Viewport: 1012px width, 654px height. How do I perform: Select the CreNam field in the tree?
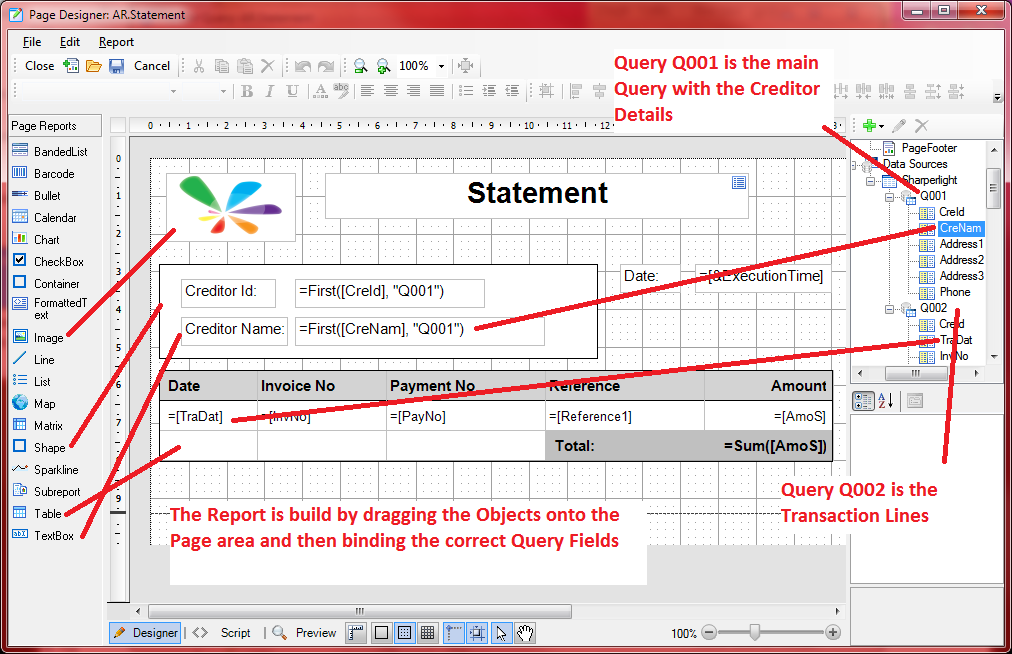coord(960,228)
